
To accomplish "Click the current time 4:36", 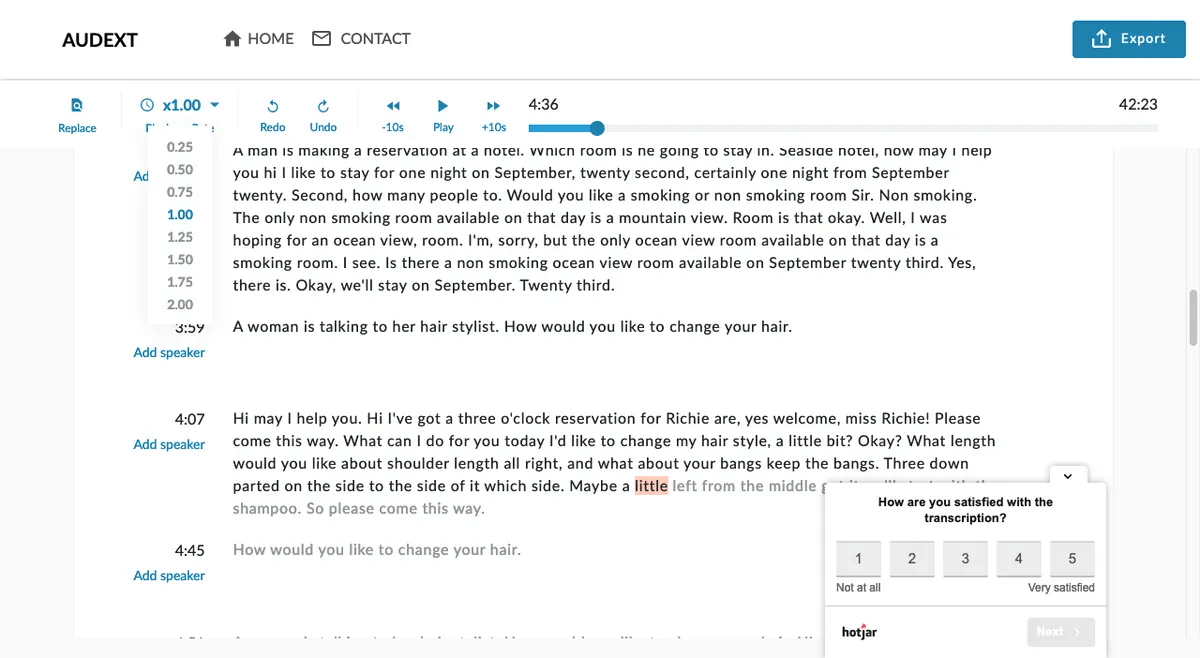I will (x=543, y=105).
